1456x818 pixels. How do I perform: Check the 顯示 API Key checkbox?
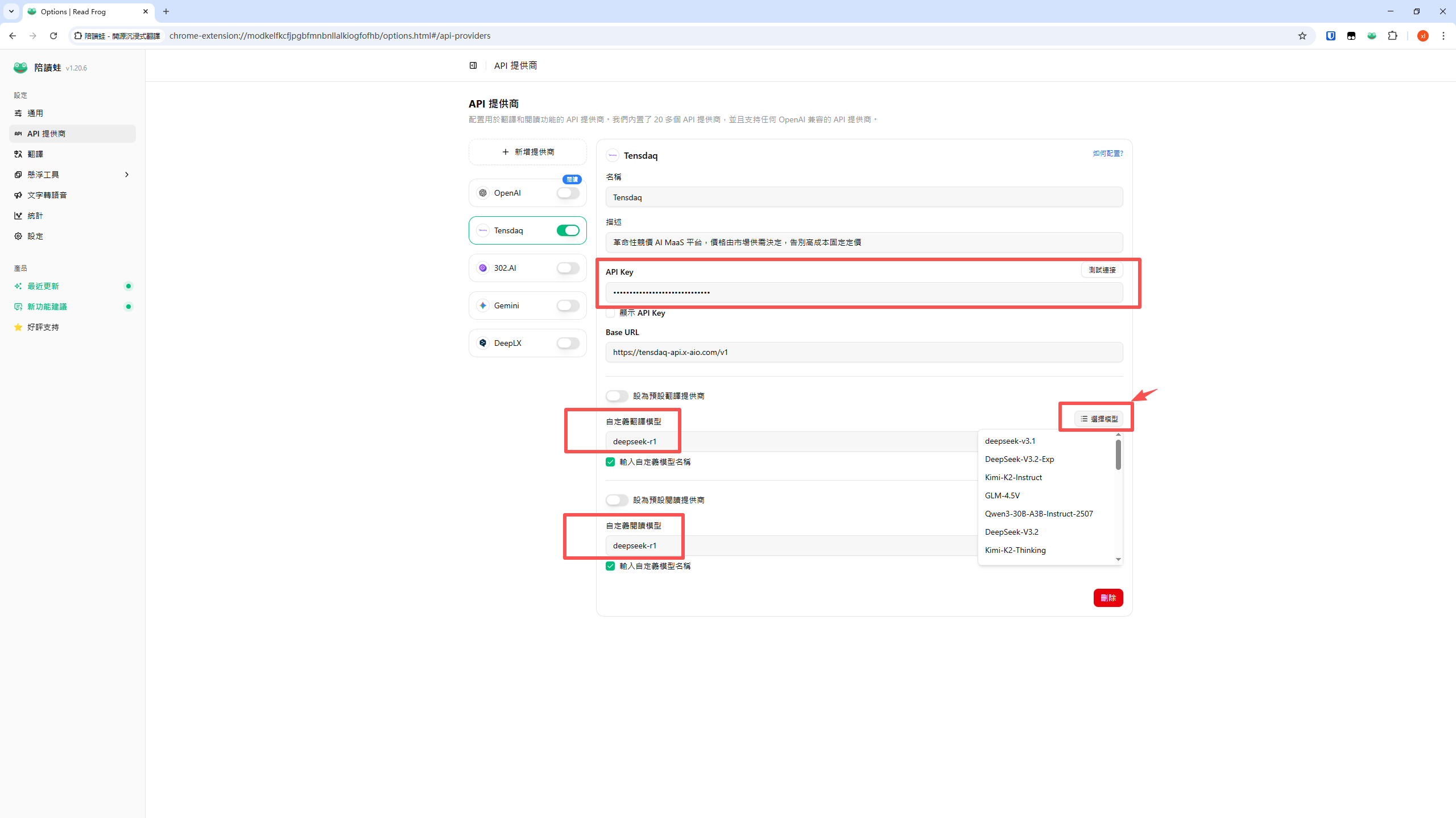tap(610, 313)
